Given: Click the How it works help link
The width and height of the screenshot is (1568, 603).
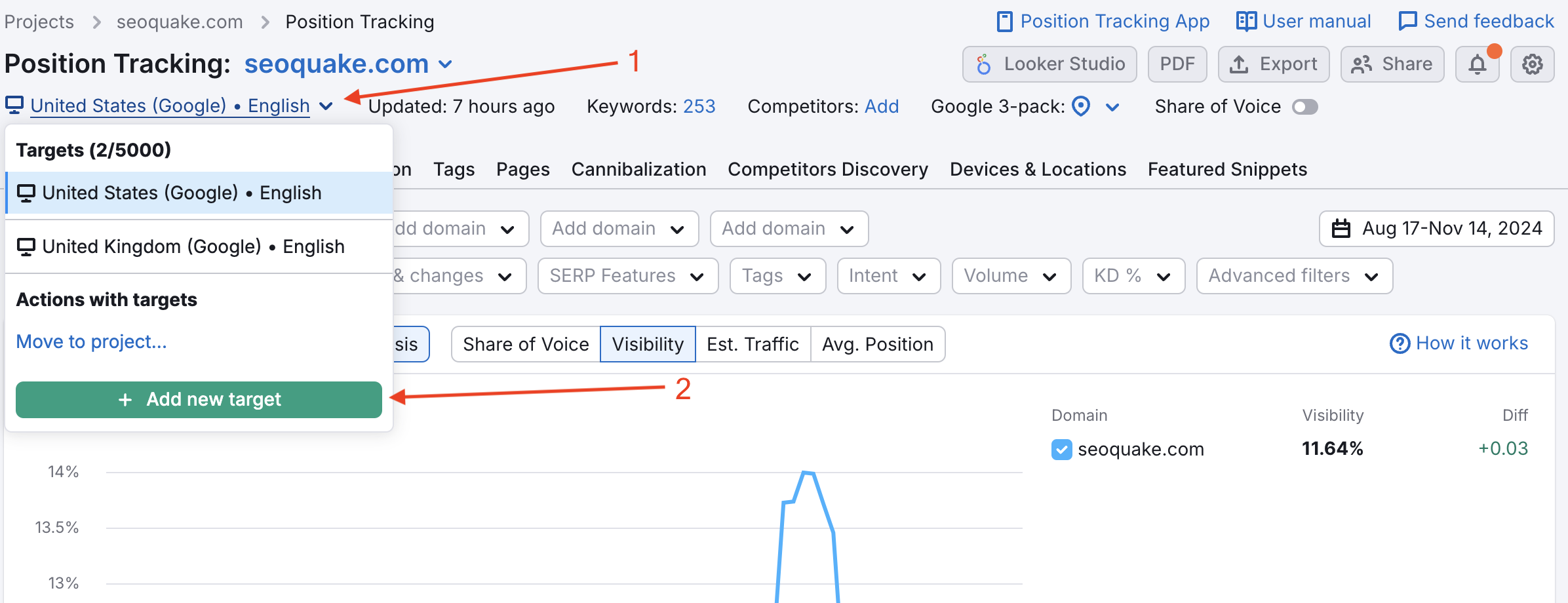Looking at the screenshot, I should (1459, 343).
